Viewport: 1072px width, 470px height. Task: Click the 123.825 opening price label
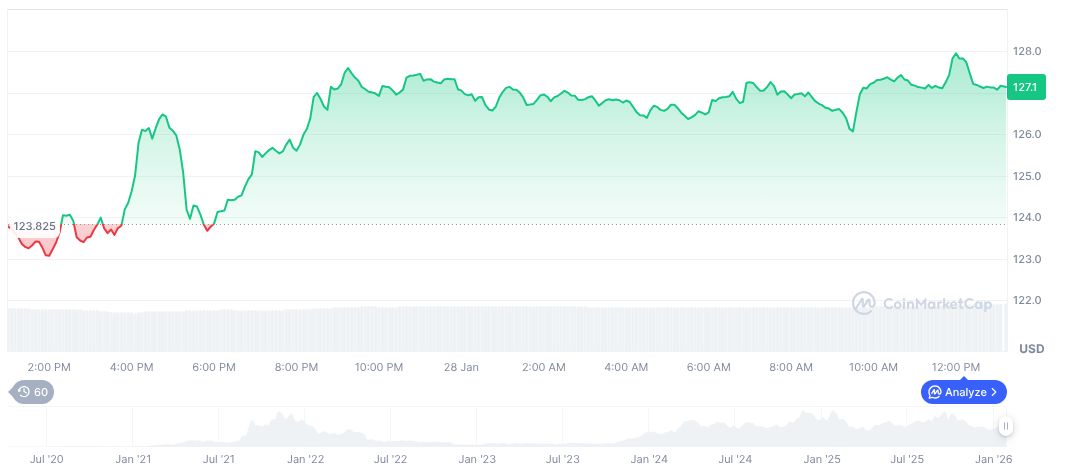tap(34, 226)
